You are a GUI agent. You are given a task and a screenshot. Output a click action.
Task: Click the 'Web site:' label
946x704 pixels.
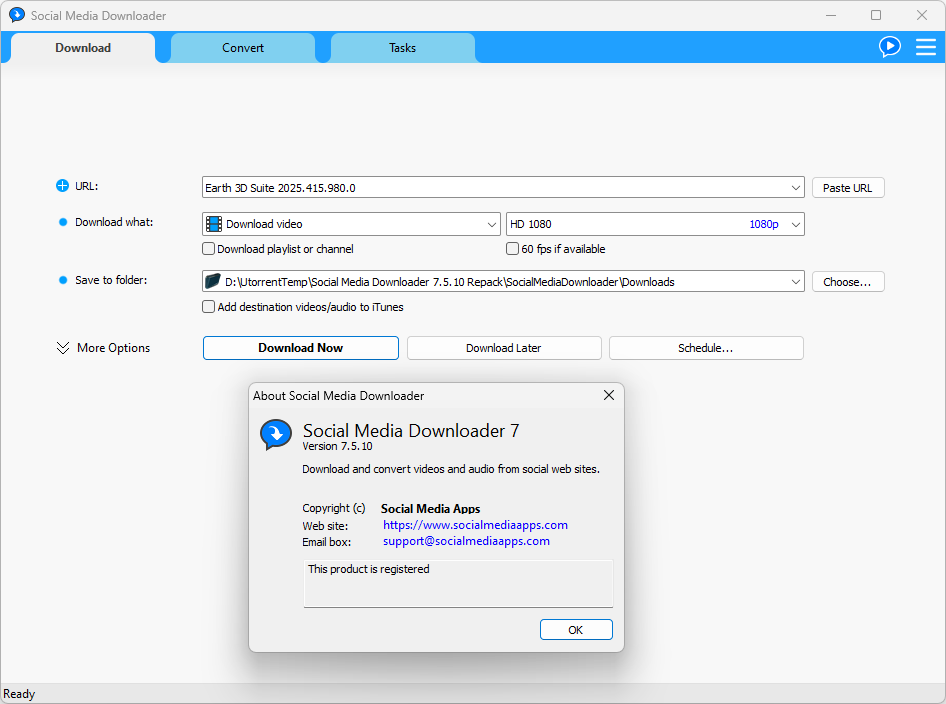[325, 526]
